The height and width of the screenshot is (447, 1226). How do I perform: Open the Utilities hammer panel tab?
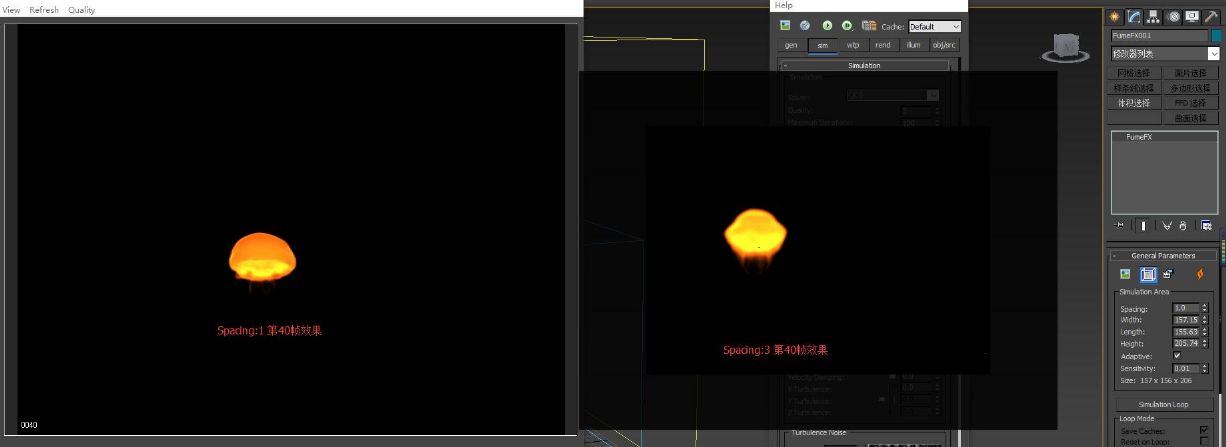tap(1210, 16)
